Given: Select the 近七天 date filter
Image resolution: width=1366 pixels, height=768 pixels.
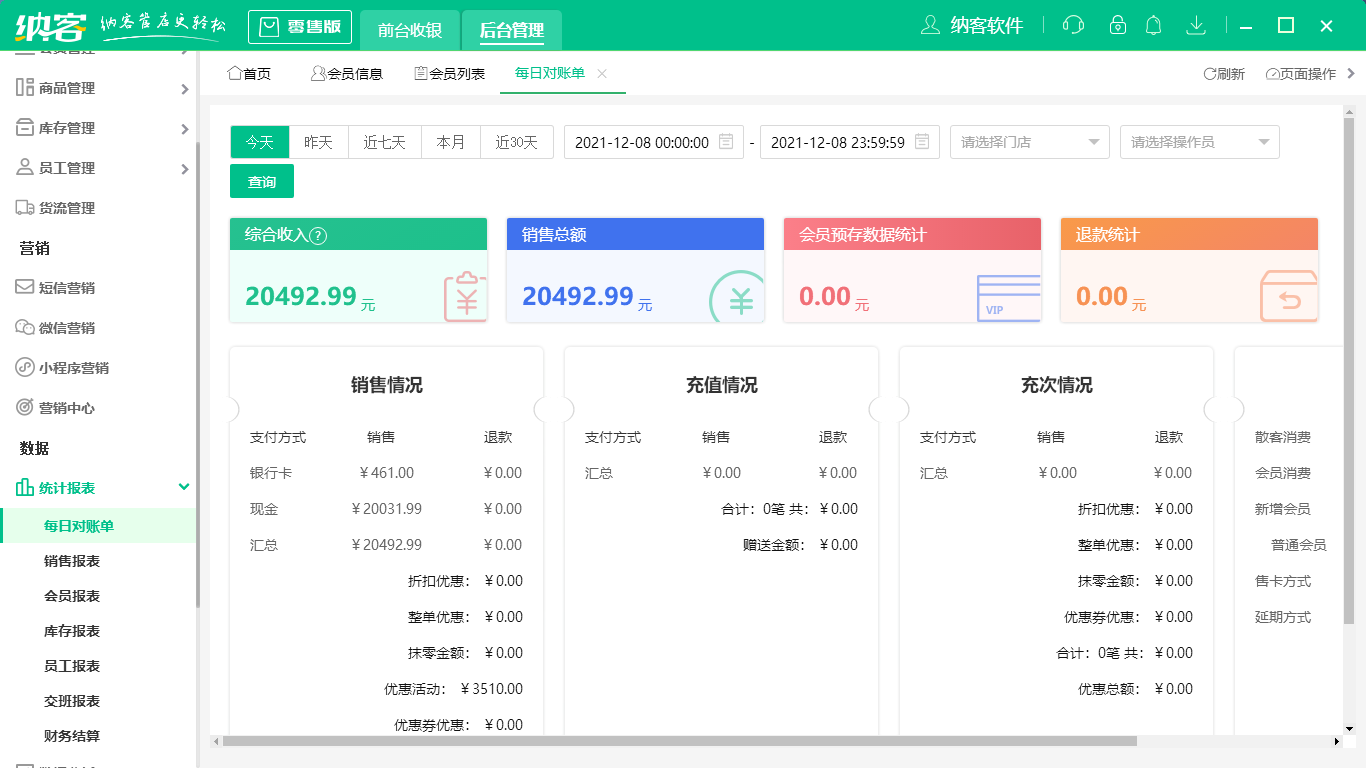Looking at the screenshot, I should [x=384, y=142].
